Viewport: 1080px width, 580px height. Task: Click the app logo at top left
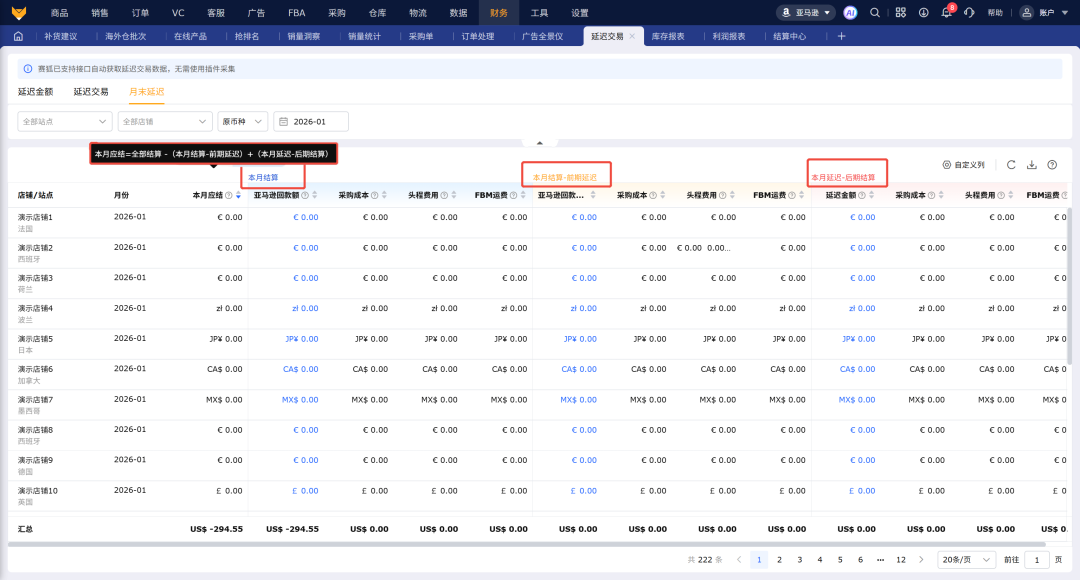pos(19,12)
